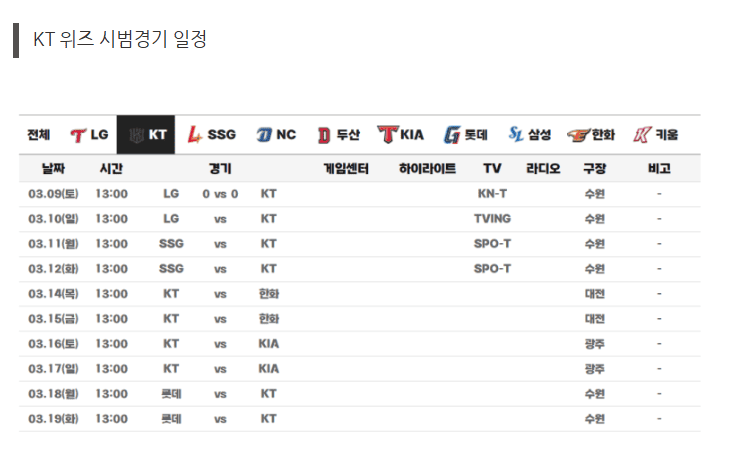The width and height of the screenshot is (732, 475).
Task: Open the LG team tab label
Action: tap(99, 135)
